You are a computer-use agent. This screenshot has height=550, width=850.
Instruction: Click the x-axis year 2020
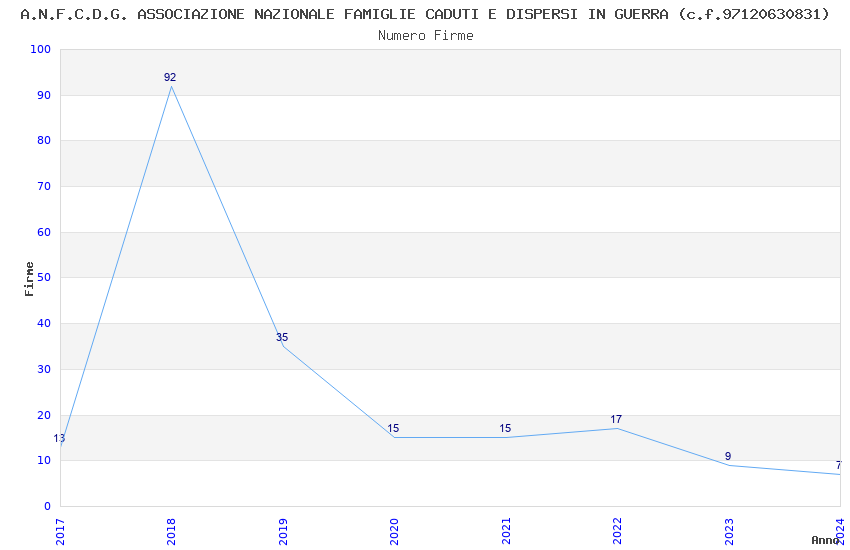point(394,532)
